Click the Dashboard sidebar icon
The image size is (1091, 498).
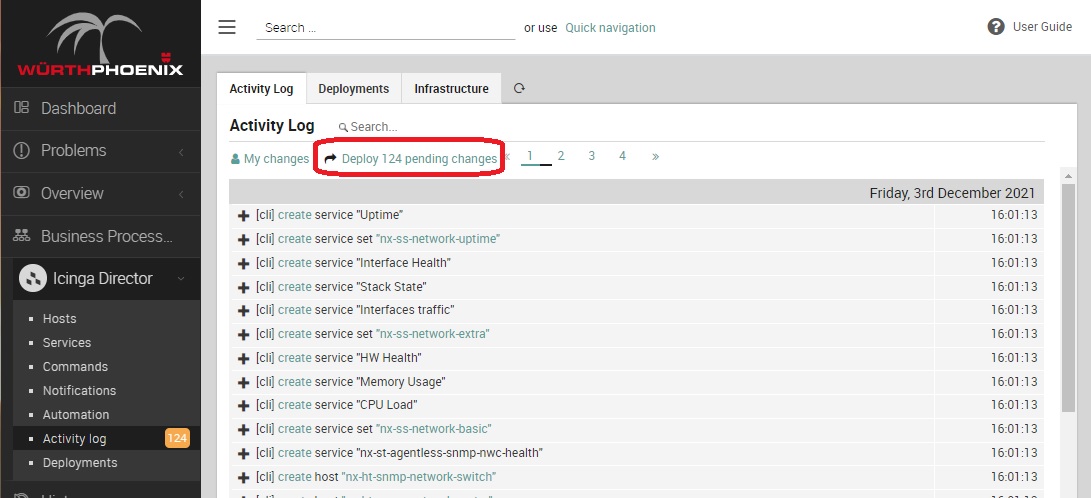pos(21,108)
